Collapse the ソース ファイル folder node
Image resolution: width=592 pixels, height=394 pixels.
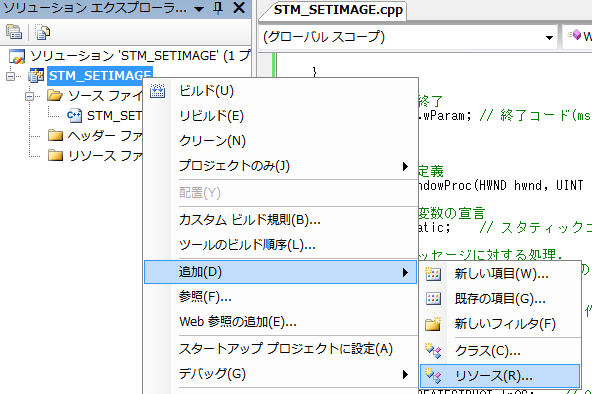click(29, 96)
